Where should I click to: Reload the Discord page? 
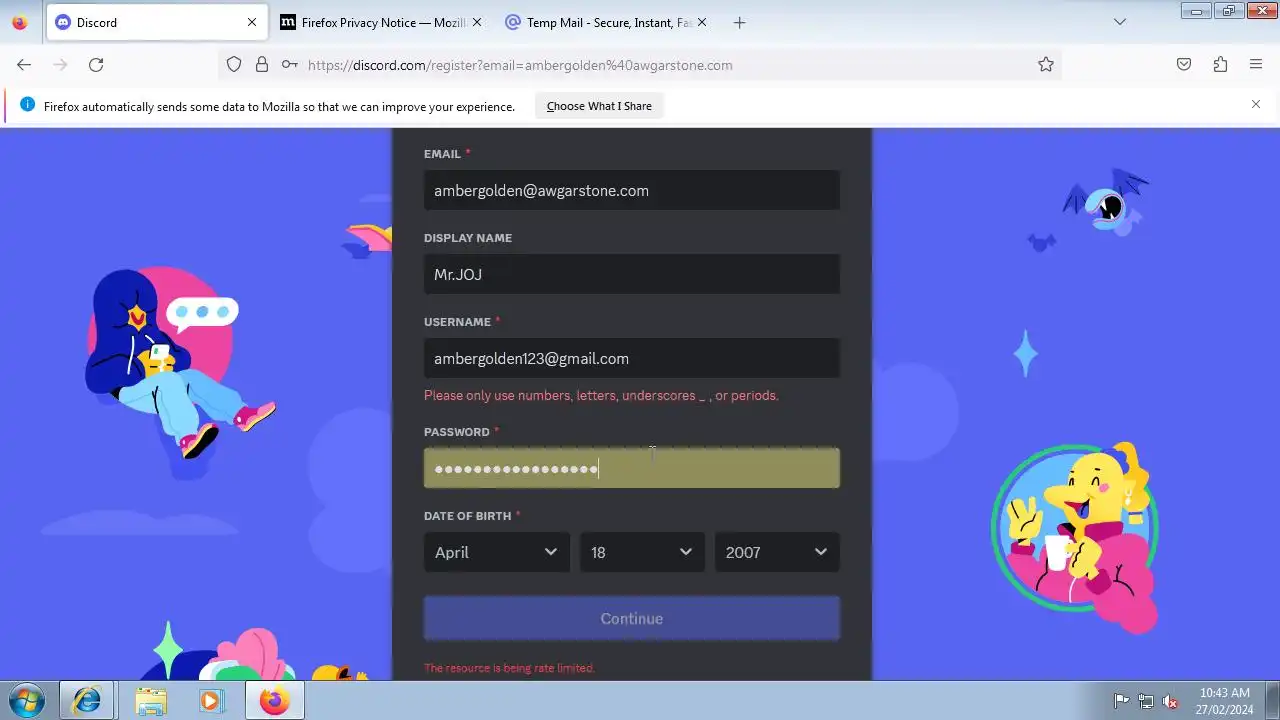pyautogui.click(x=96, y=64)
